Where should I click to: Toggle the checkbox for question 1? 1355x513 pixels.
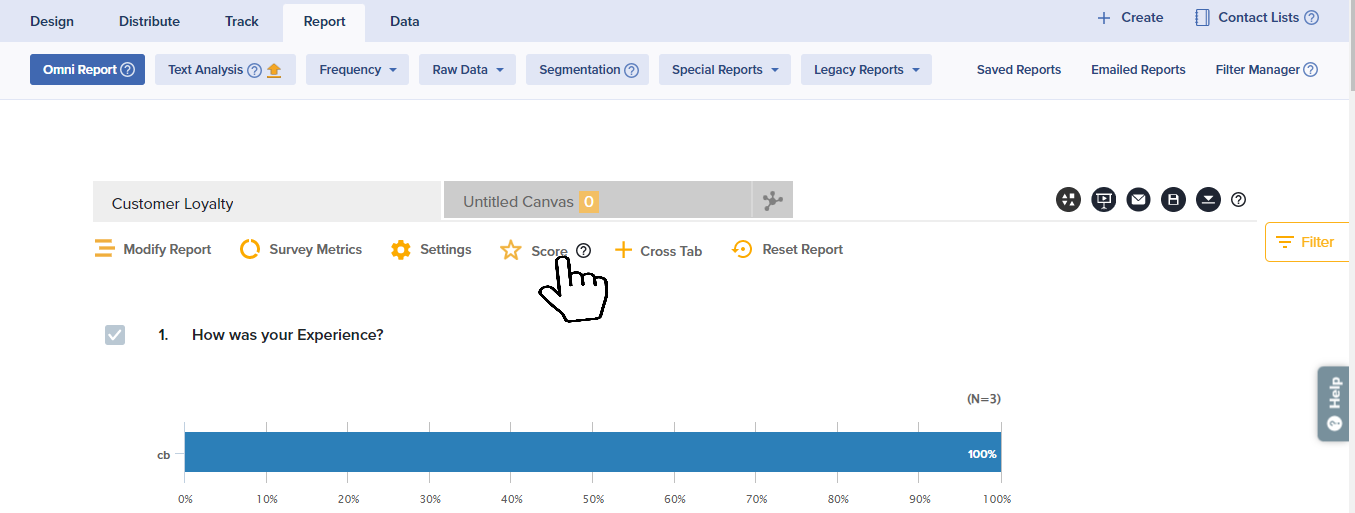[x=115, y=335]
